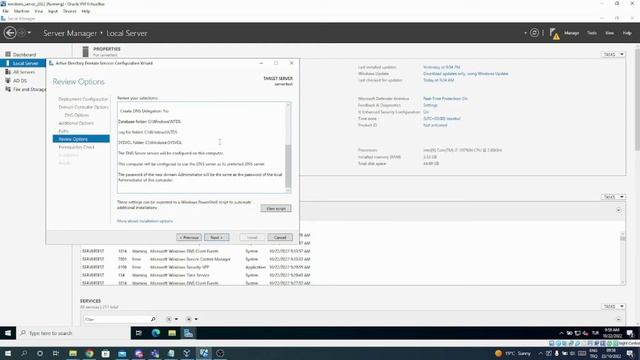This screenshot has width=640, height=360.
Task: Open the navigation history dropdown arrow
Action: [x=29, y=33]
